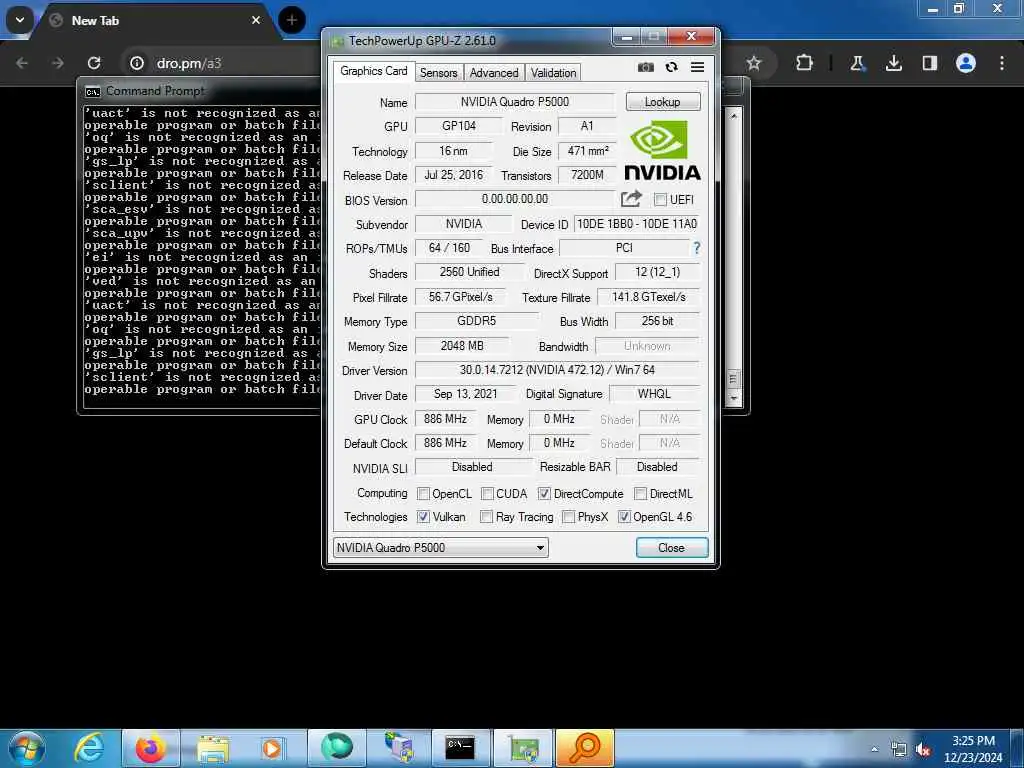Toggle the UEFI checkbox
Screen dimensions: 1024x768
tap(660, 200)
